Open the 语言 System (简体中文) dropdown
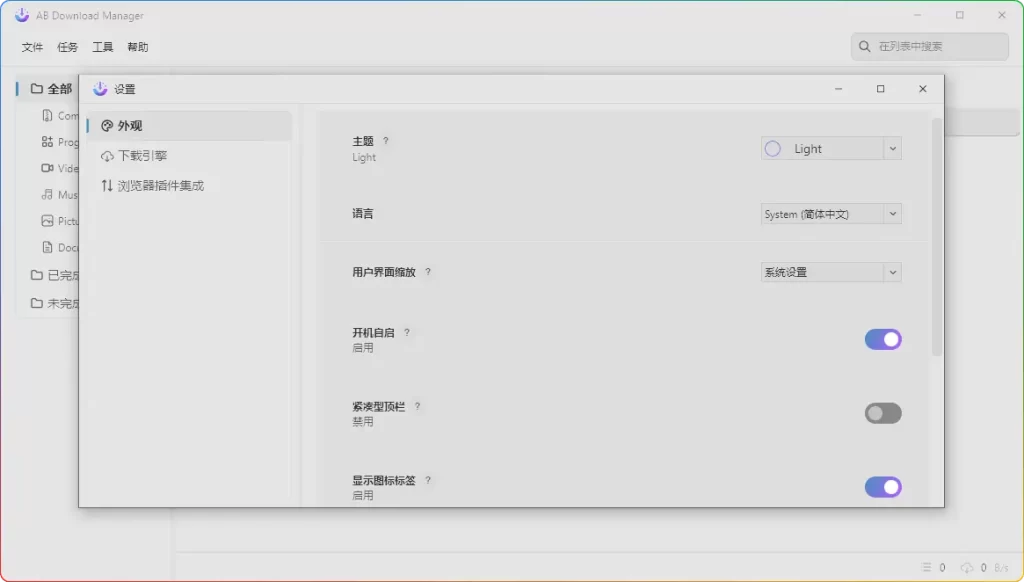 [x=831, y=214]
